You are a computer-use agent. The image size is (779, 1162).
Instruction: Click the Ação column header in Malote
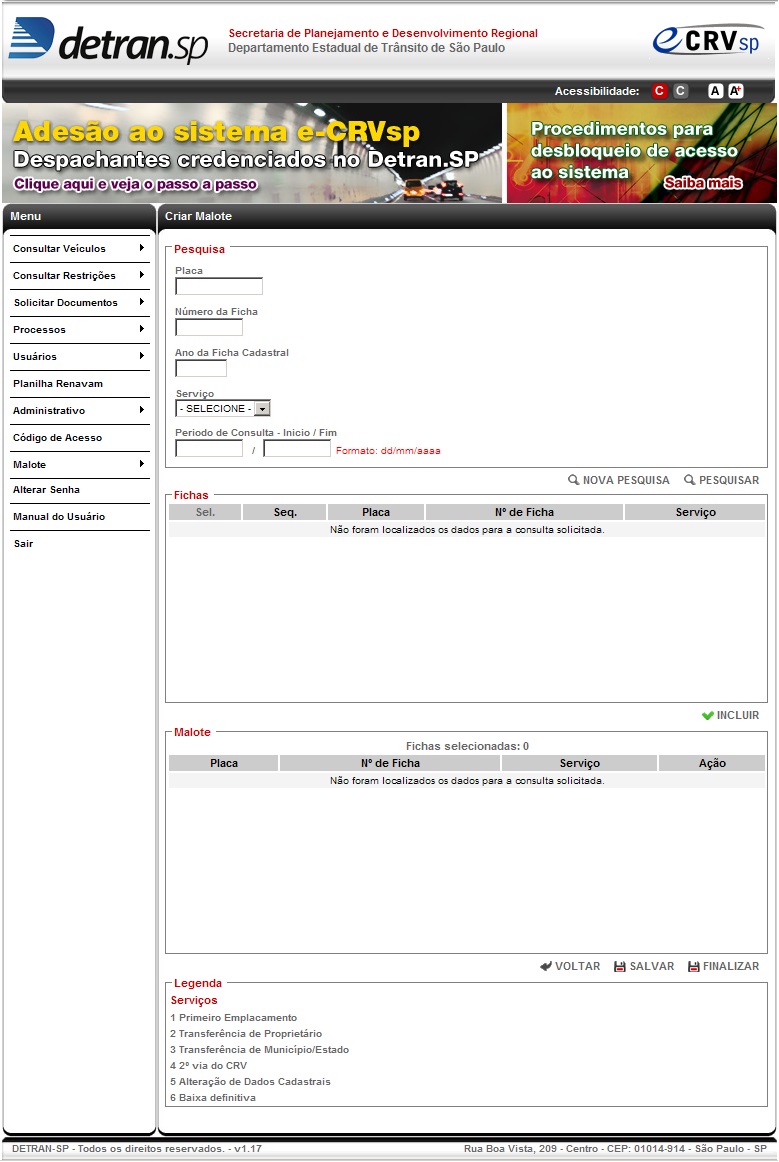(x=712, y=763)
